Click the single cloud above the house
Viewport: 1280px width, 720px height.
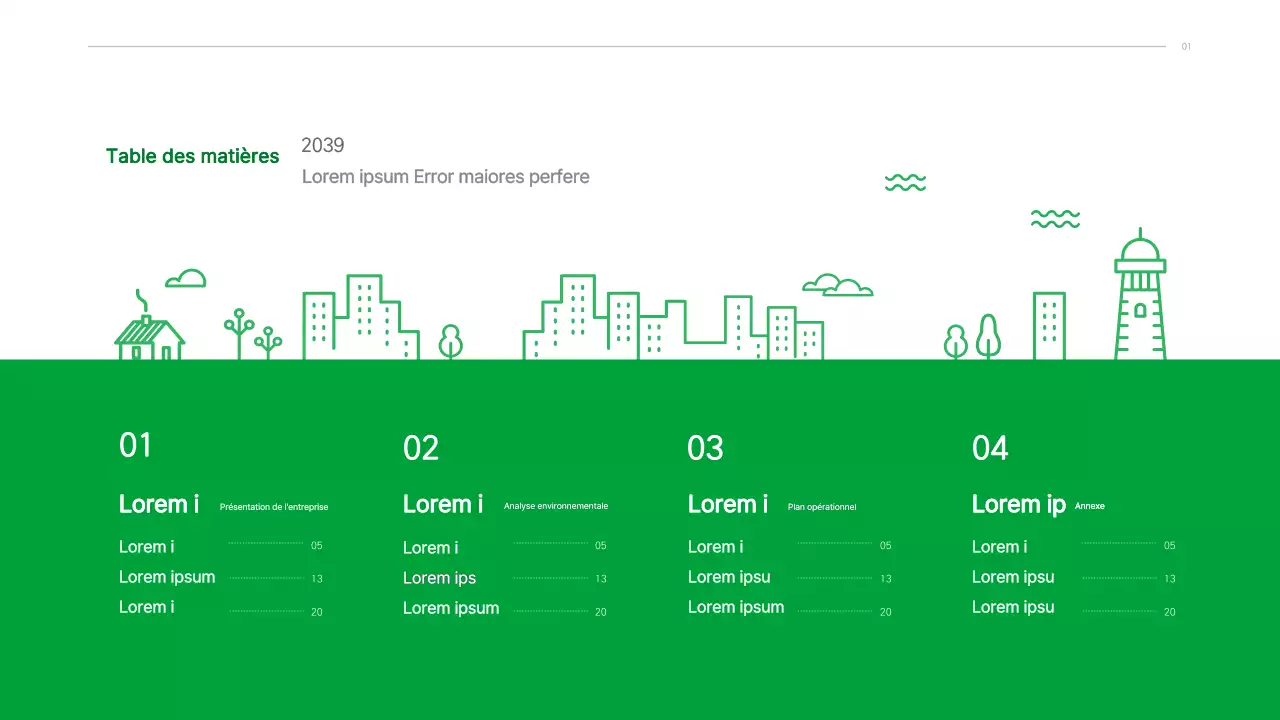[186, 279]
